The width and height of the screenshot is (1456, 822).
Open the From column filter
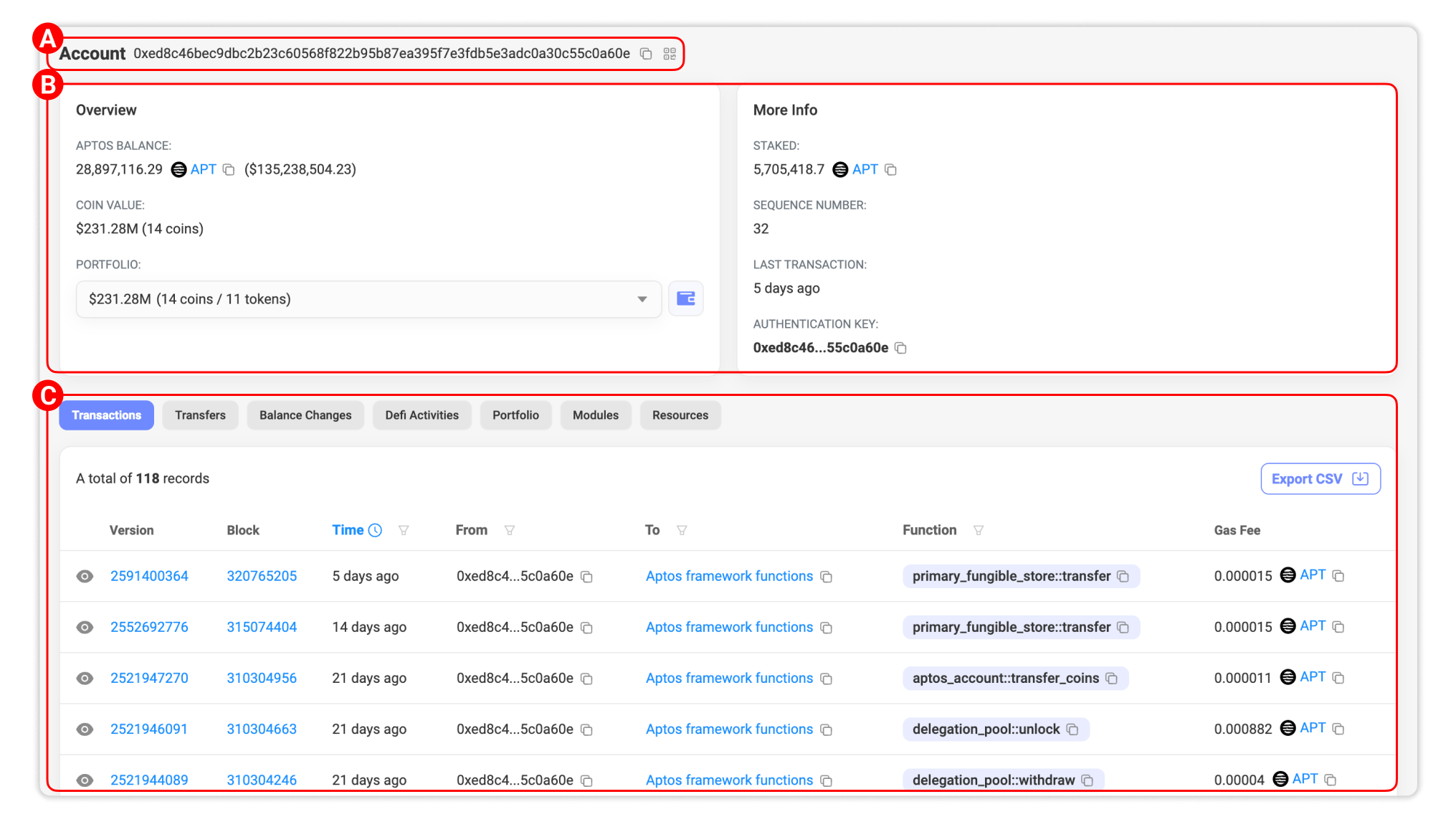click(x=510, y=530)
